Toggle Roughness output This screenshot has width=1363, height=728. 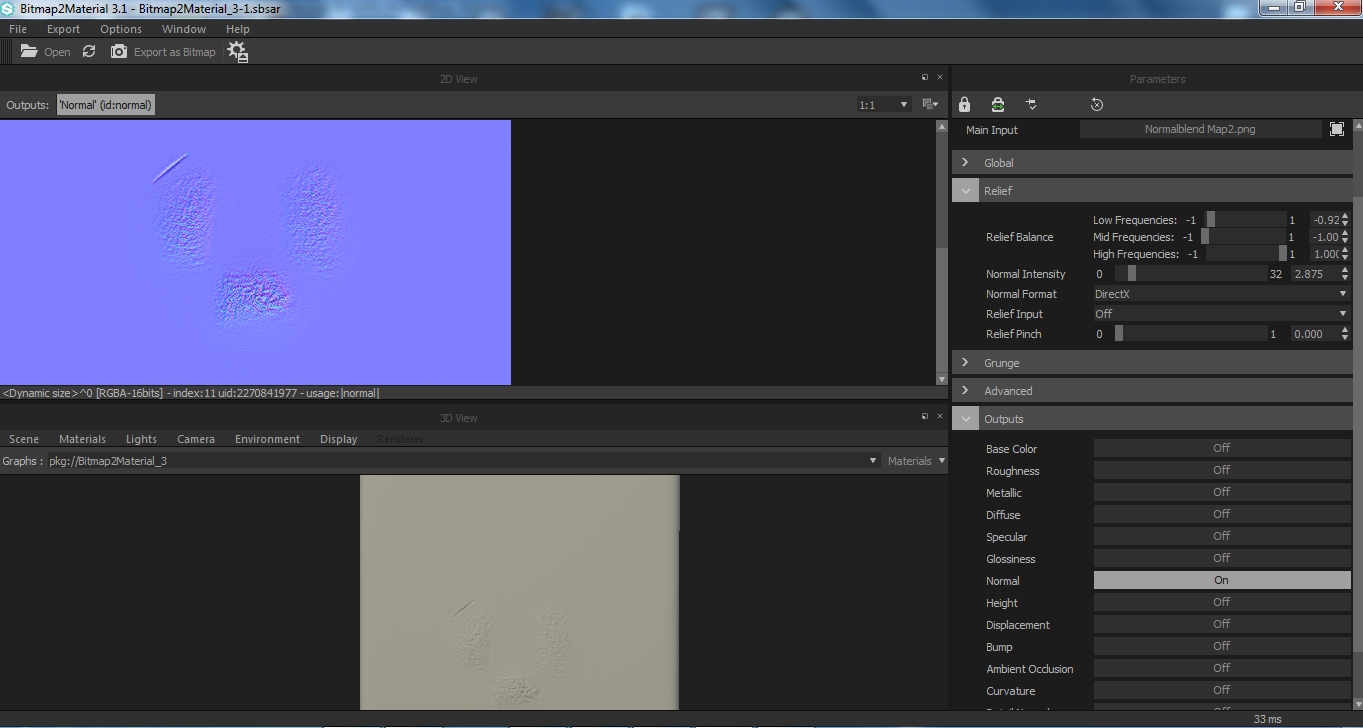[x=1221, y=470]
